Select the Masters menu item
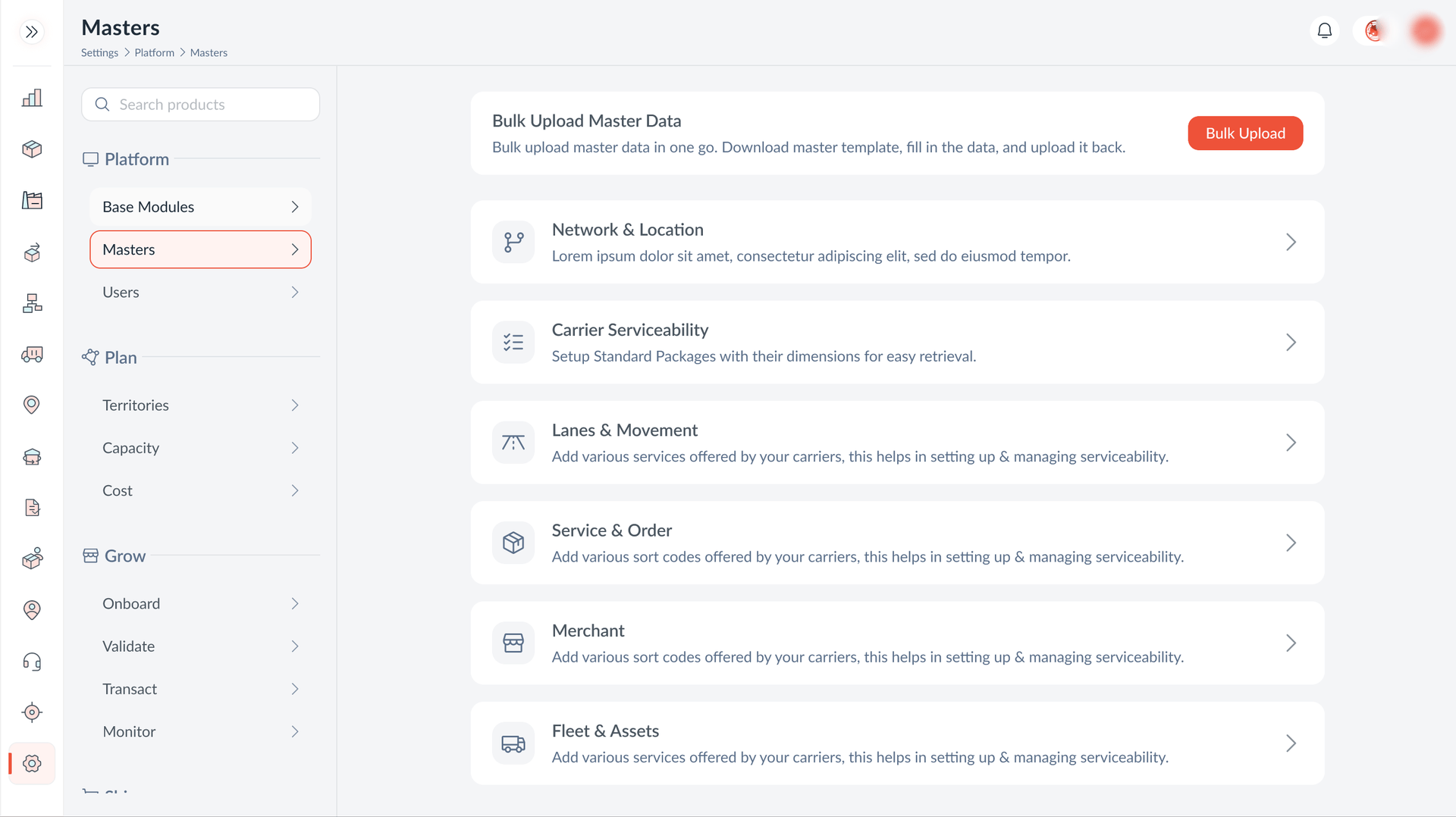Viewport: 1456px width, 817px height. pyautogui.click(x=200, y=249)
